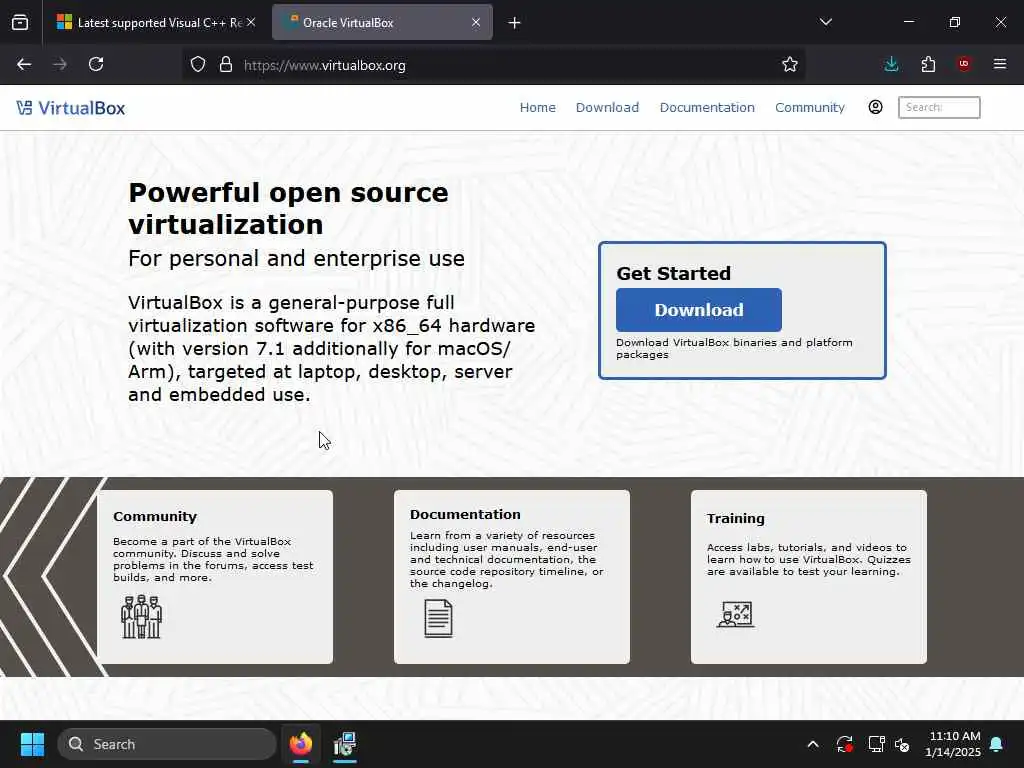Open the Firefox downloads panel
The width and height of the screenshot is (1024, 768).
point(891,64)
